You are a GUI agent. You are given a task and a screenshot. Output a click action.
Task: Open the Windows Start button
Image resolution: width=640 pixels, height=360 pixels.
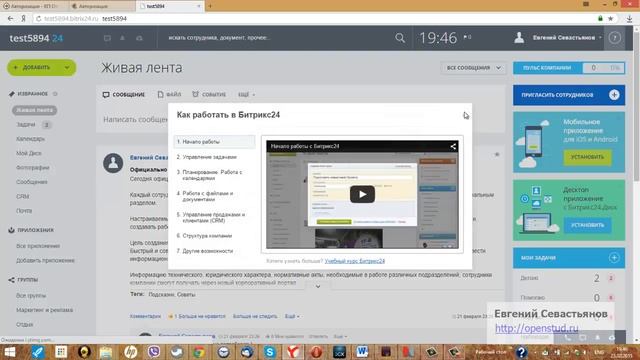click(x=9, y=352)
